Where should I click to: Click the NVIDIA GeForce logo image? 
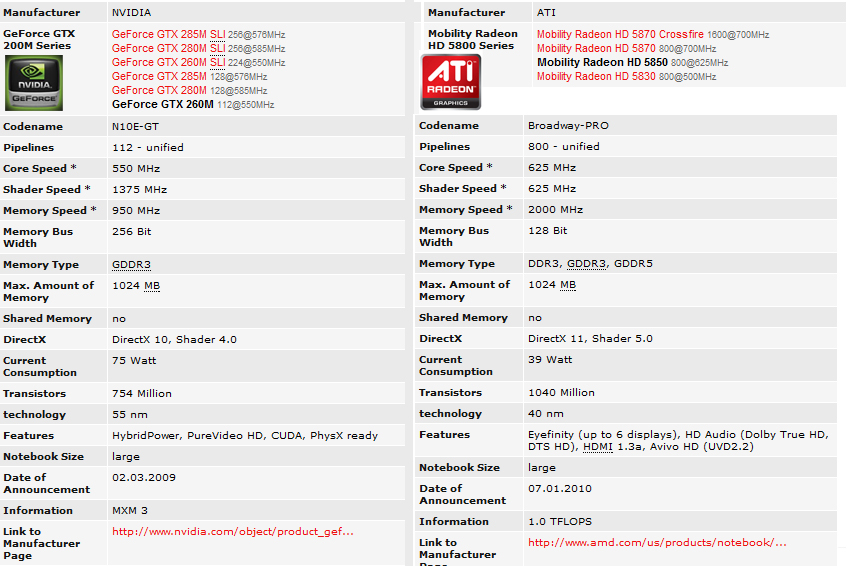coord(34,83)
